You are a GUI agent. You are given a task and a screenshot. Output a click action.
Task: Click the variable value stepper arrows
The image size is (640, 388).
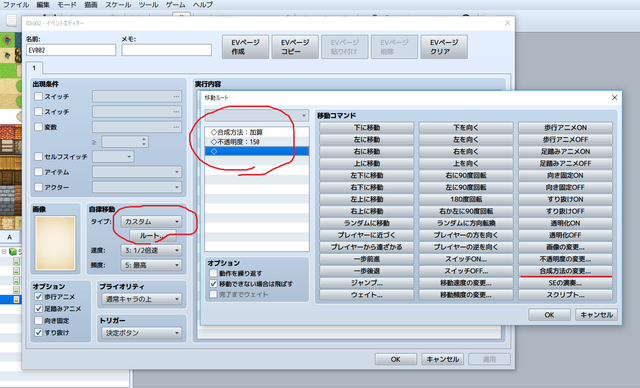[144, 142]
